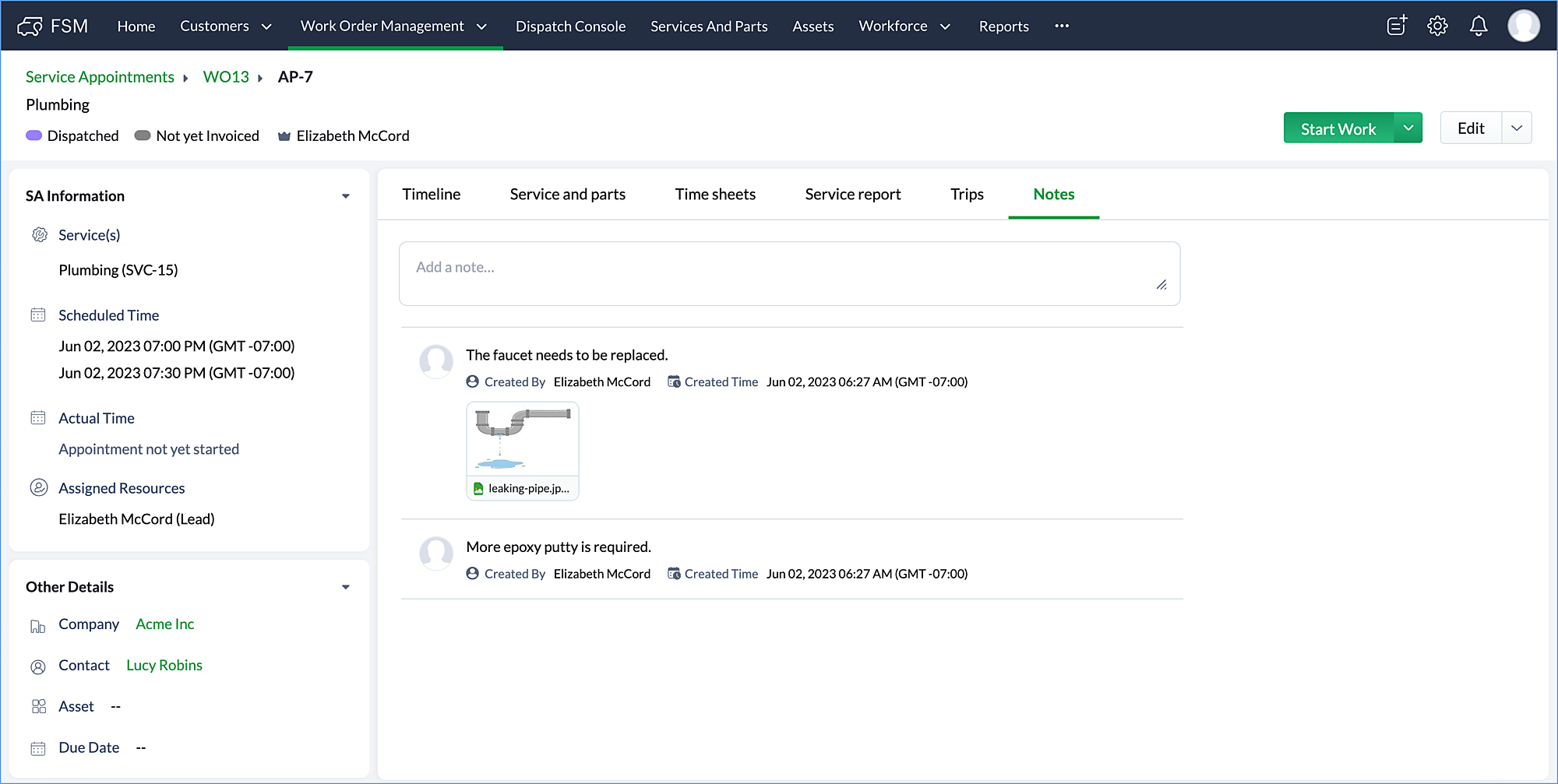Screen dimensions: 1558x784
Task: Click the FSM logo icon
Action: click(30, 26)
